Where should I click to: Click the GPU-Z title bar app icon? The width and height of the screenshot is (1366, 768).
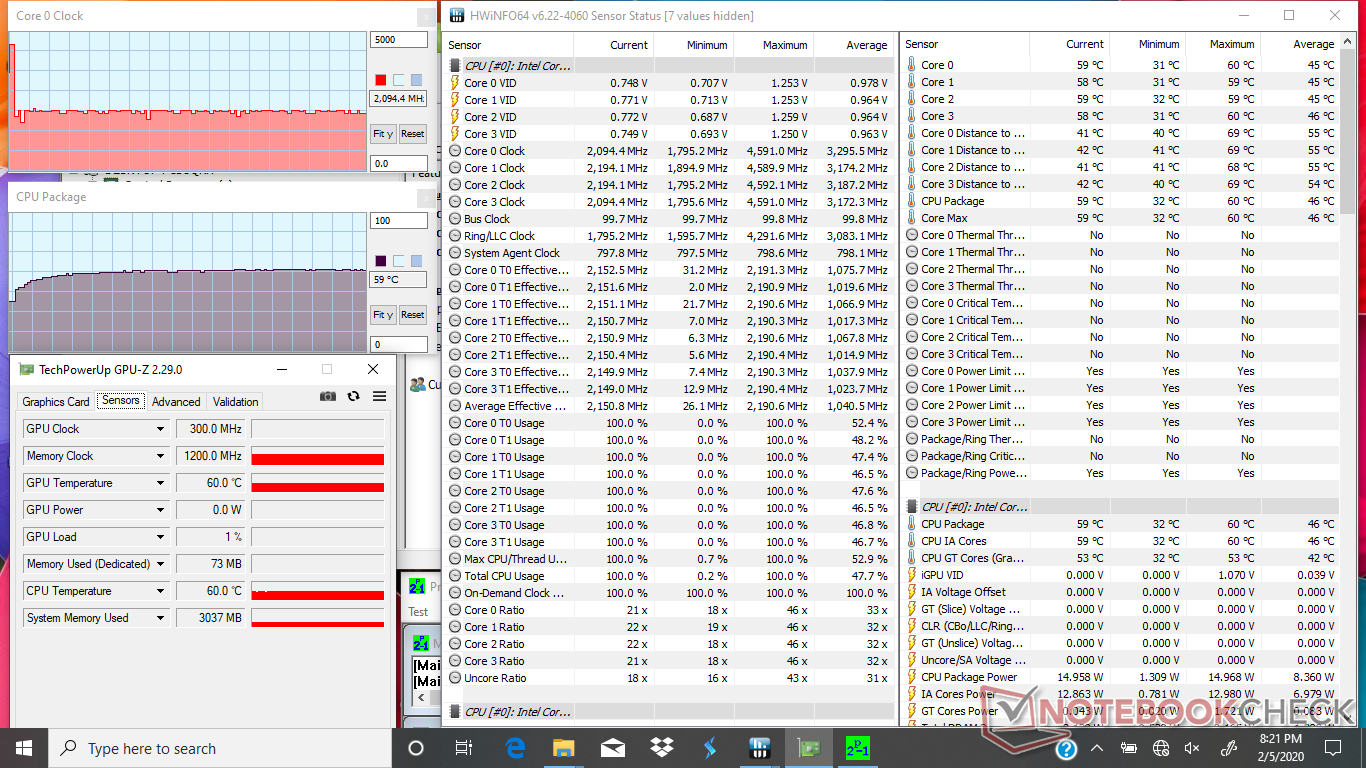pyautogui.click(x=27, y=369)
